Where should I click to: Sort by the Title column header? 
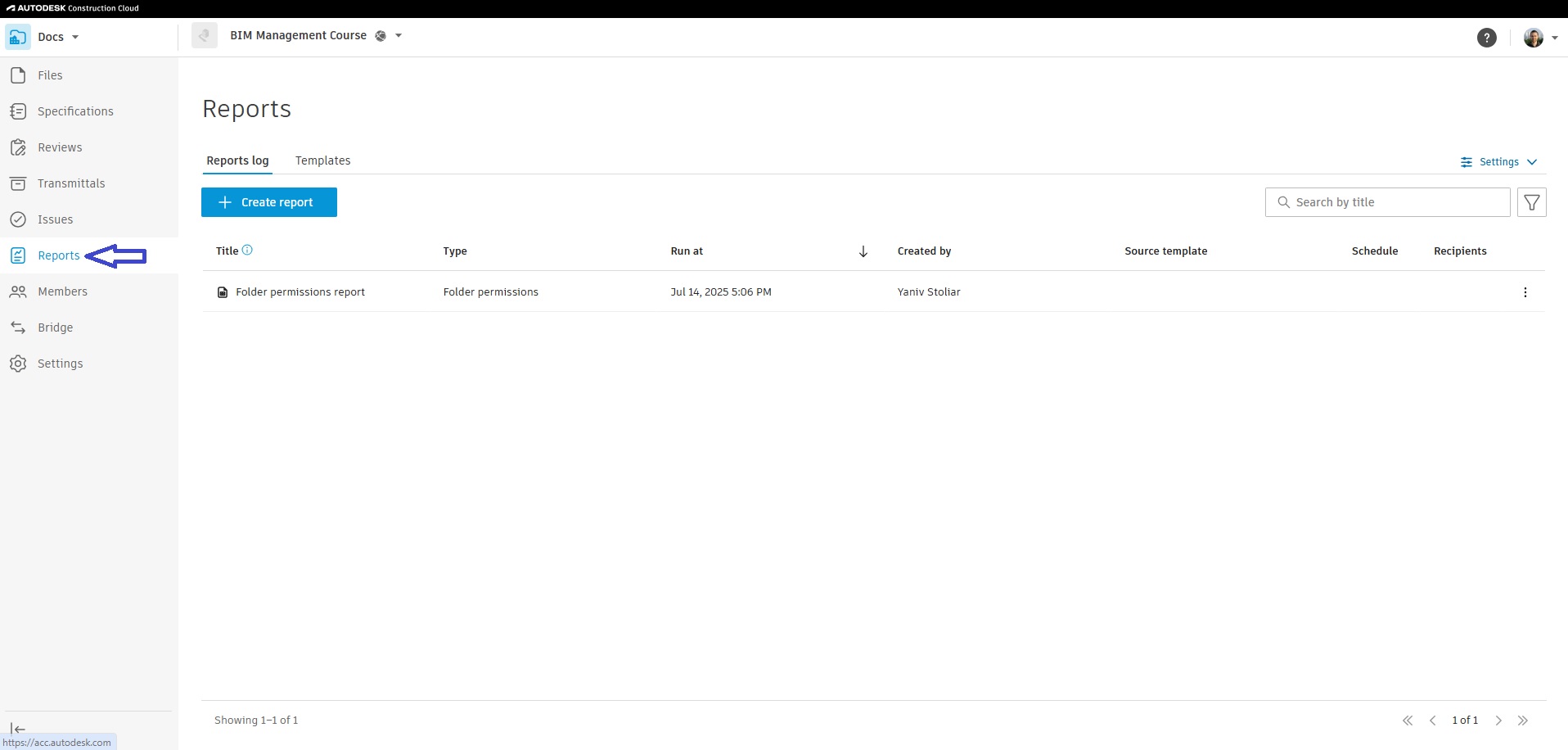227,251
